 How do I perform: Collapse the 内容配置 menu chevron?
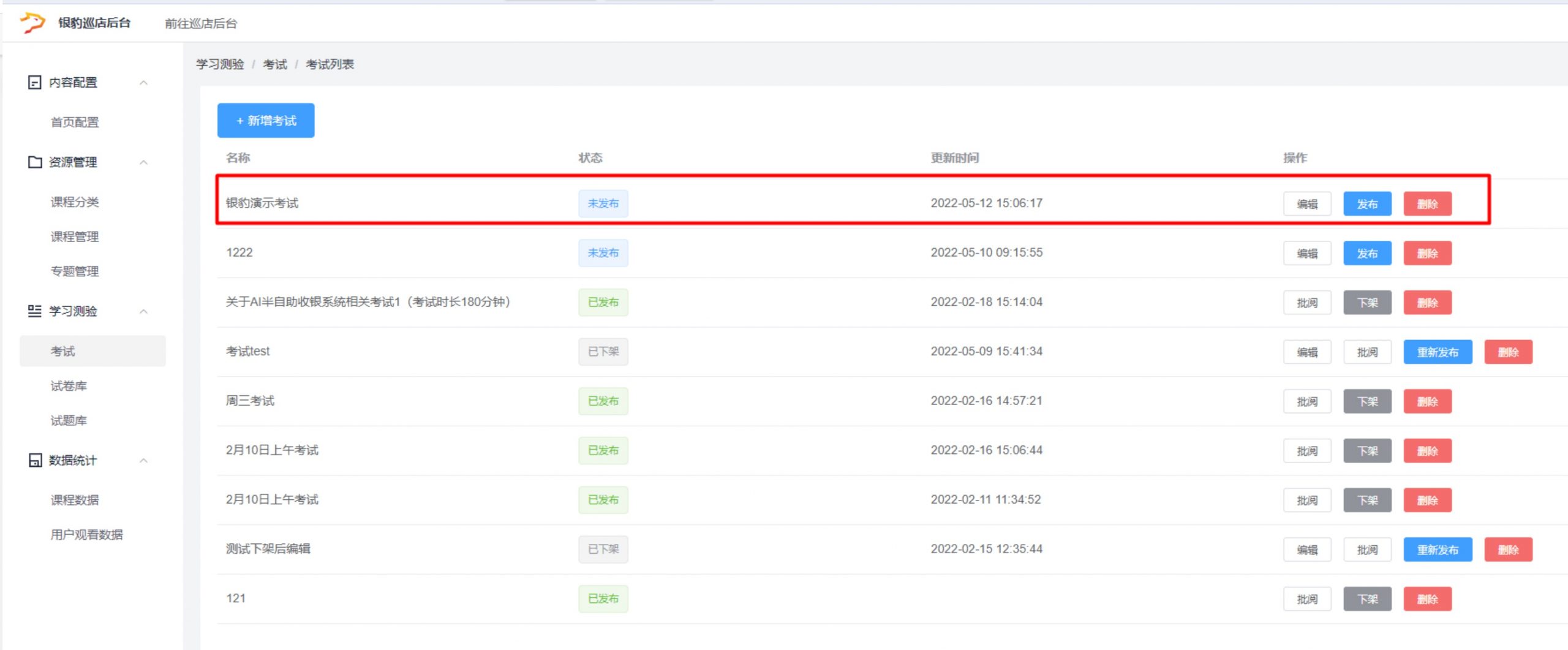[144, 83]
